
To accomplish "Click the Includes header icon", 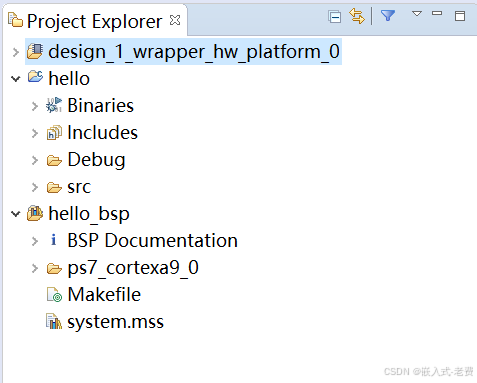I will point(54,133).
